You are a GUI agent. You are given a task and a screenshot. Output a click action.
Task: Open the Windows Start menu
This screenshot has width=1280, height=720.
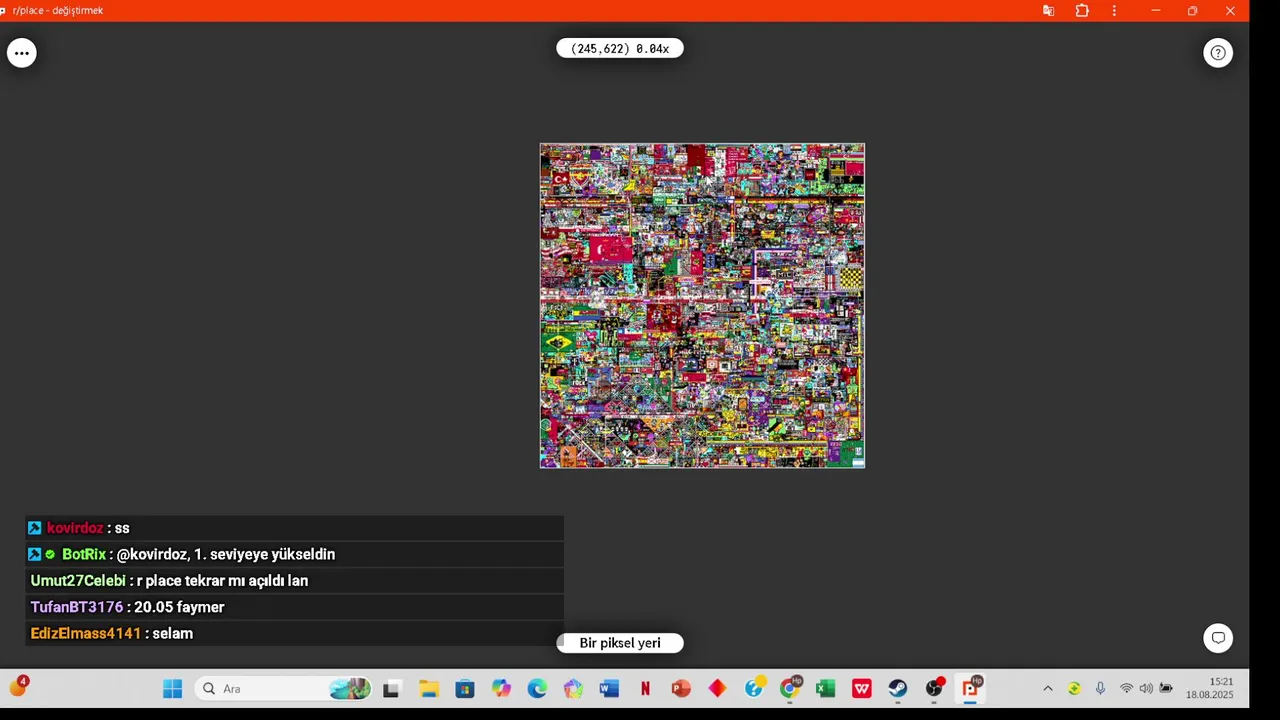172,688
